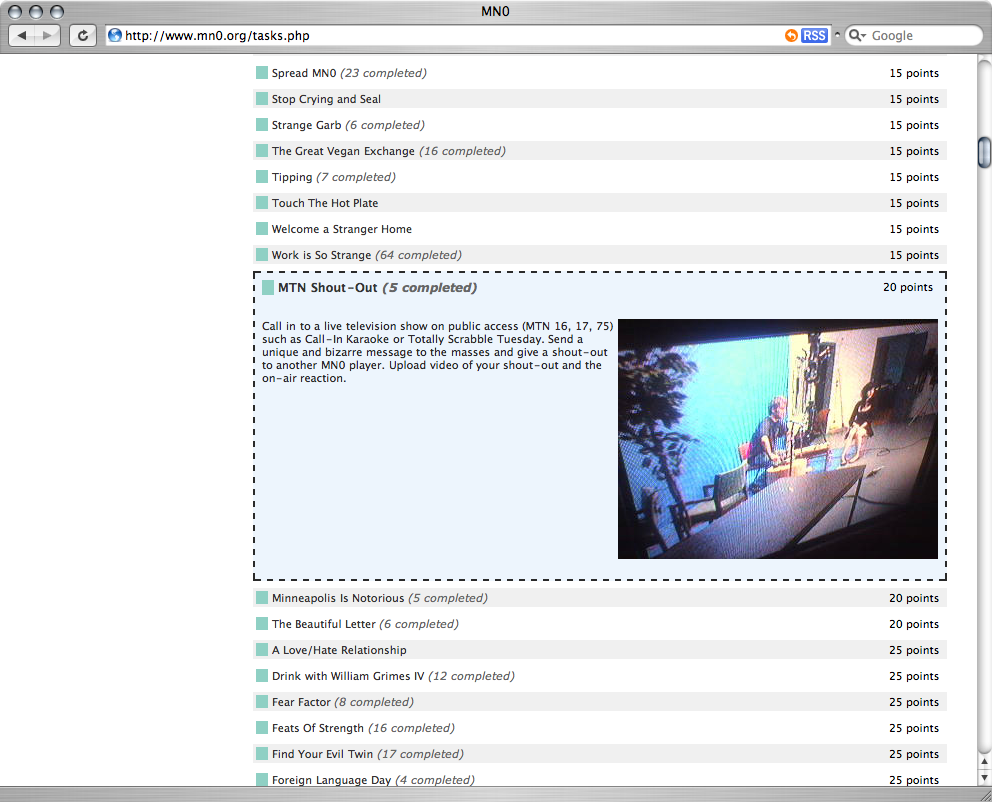Screen dimensions: 992x802
Task: Open the Minneapolis Is Notorious task
Action: click(x=337, y=598)
